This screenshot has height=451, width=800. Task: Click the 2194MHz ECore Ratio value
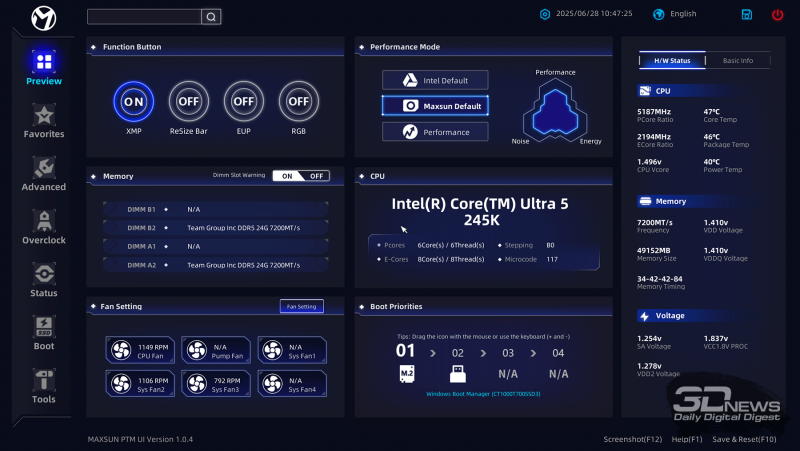click(654, 137)
